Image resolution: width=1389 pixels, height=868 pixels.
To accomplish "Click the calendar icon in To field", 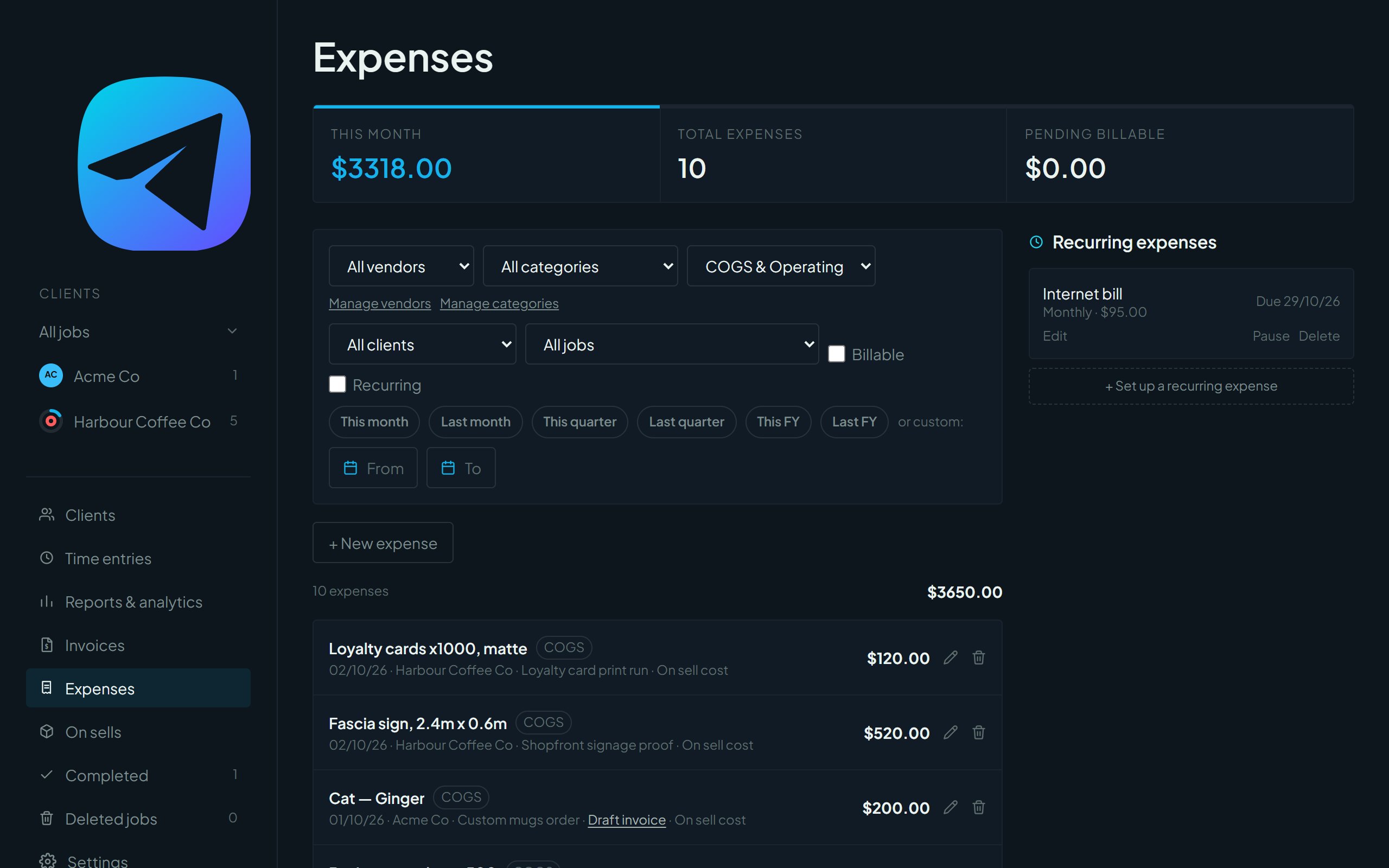I will [x=448, y=468].
